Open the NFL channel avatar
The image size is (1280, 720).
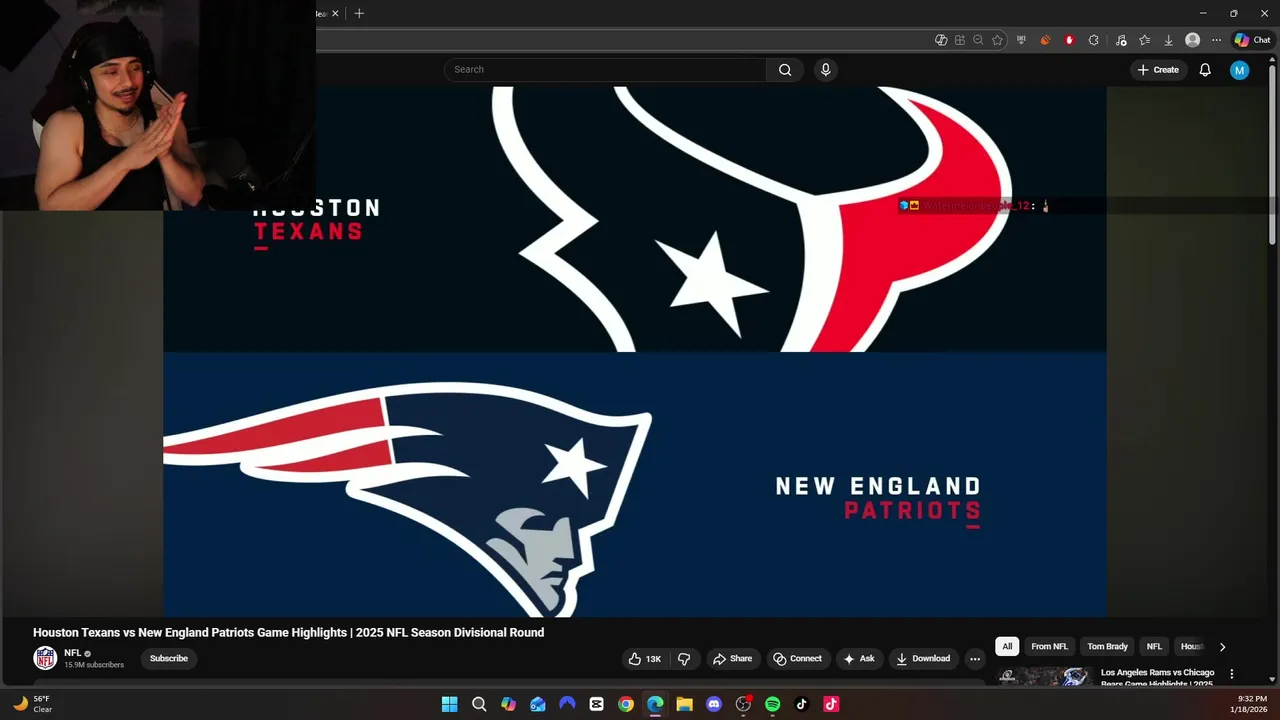point(45,658)
